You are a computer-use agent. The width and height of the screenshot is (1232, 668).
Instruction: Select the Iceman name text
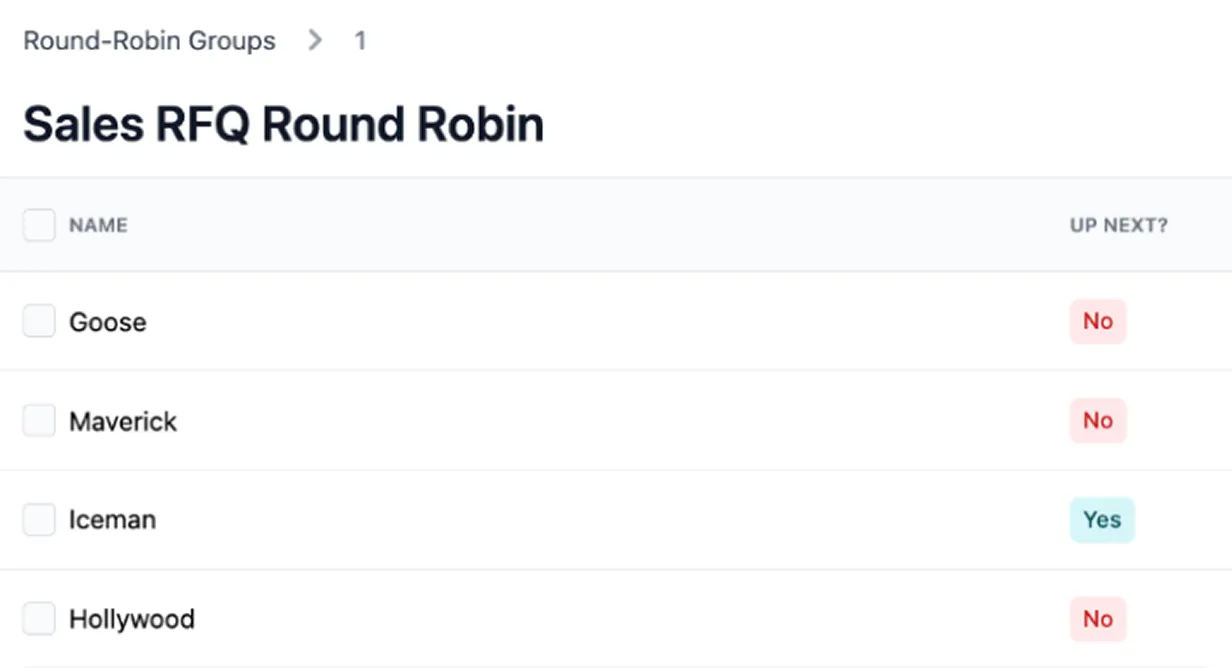click(x=111, y=519)
